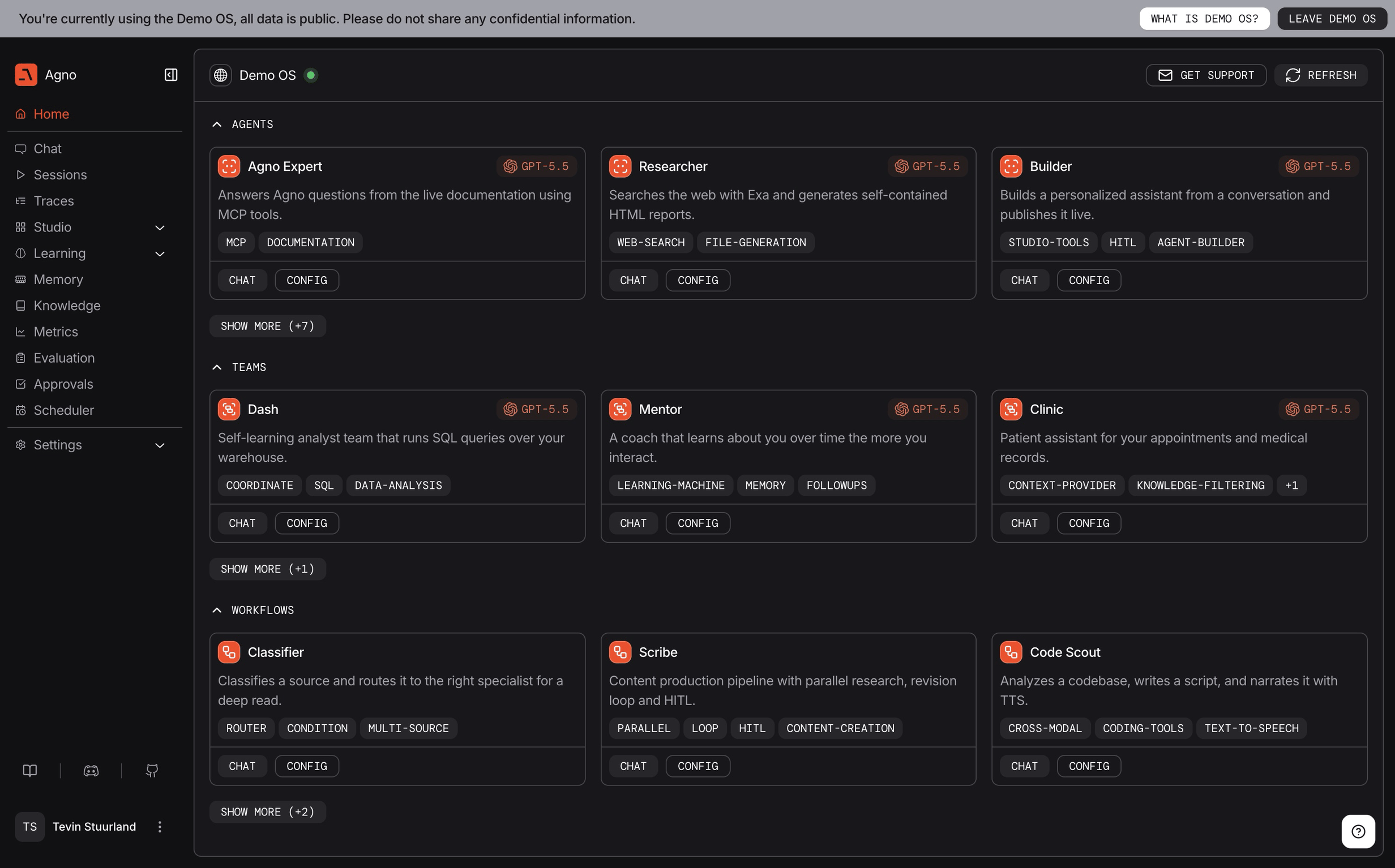
Task: Collapse the sidebar panel icon
Action: tap(170, 75)
